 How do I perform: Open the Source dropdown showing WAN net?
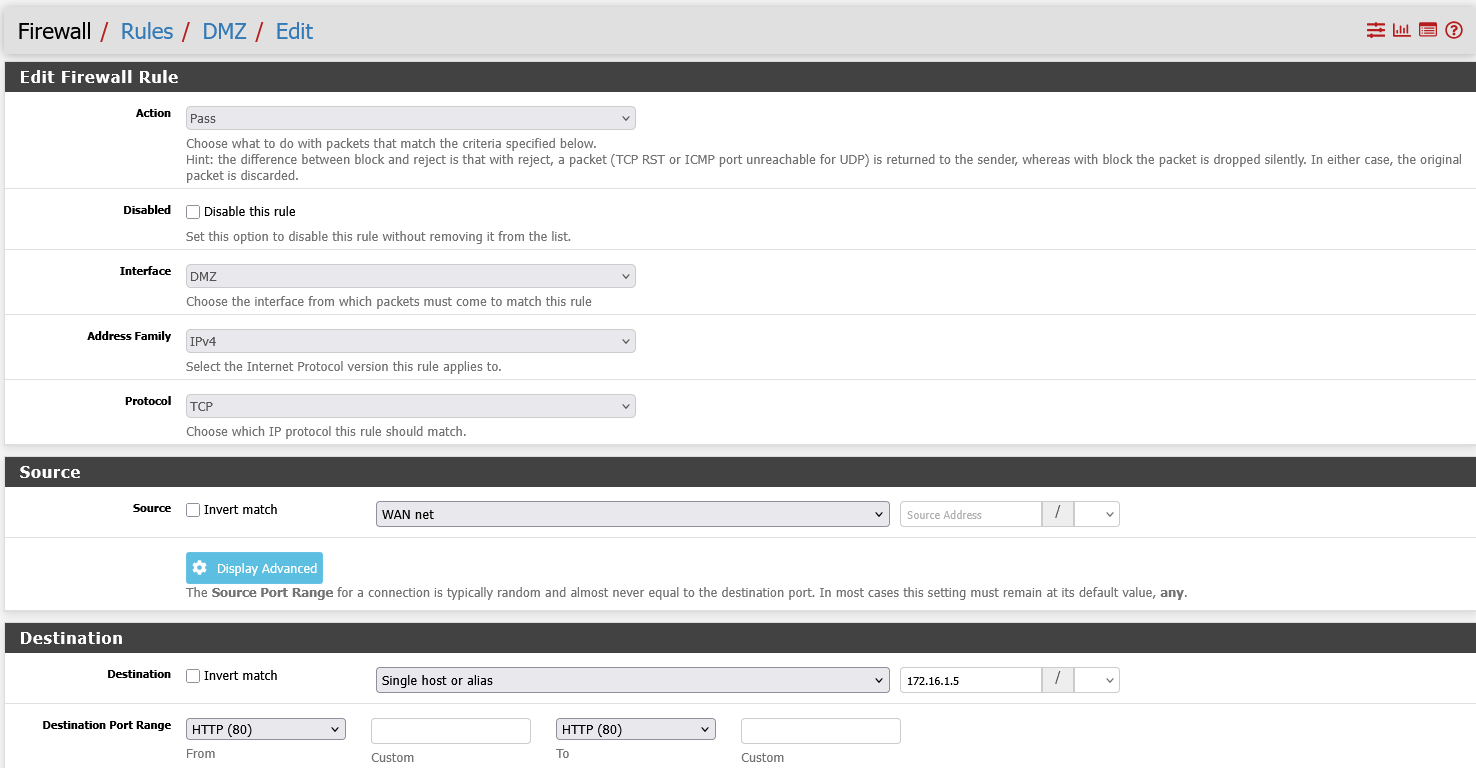(x=632, y=513)
